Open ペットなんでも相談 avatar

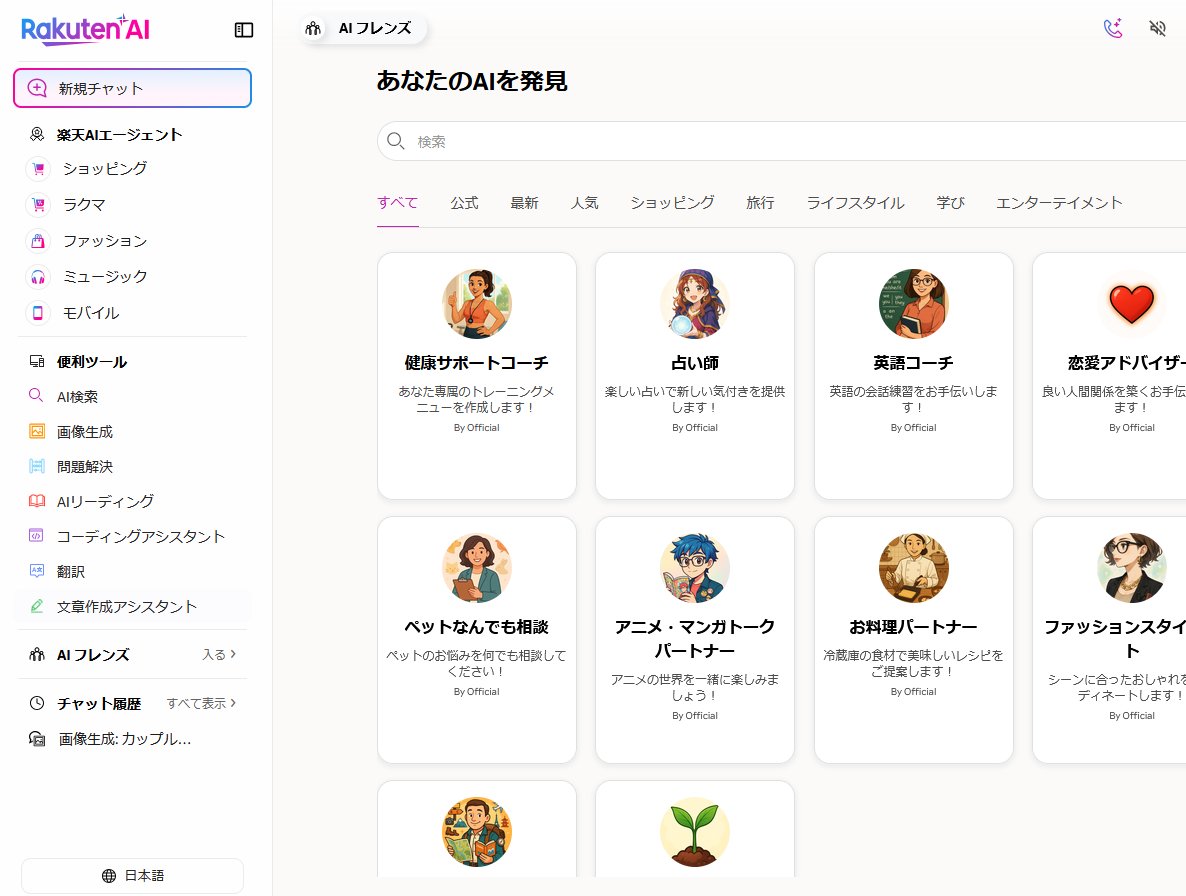click(x=477, y=568)
